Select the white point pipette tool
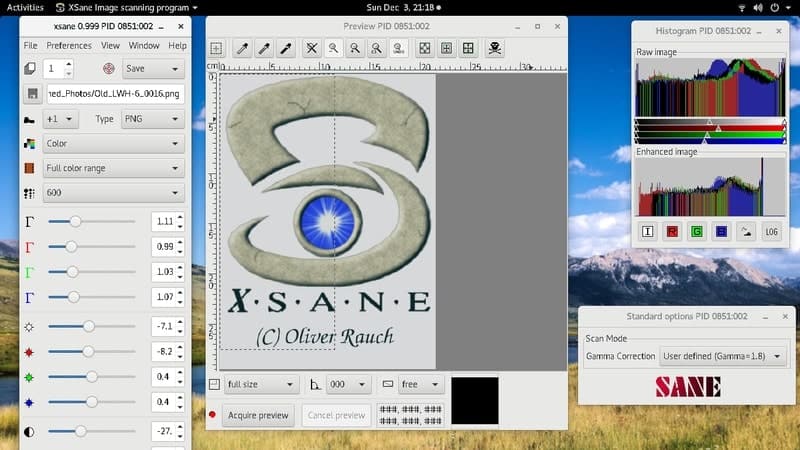The width and height of the screenshot is (800, 450). pos(242,48)
